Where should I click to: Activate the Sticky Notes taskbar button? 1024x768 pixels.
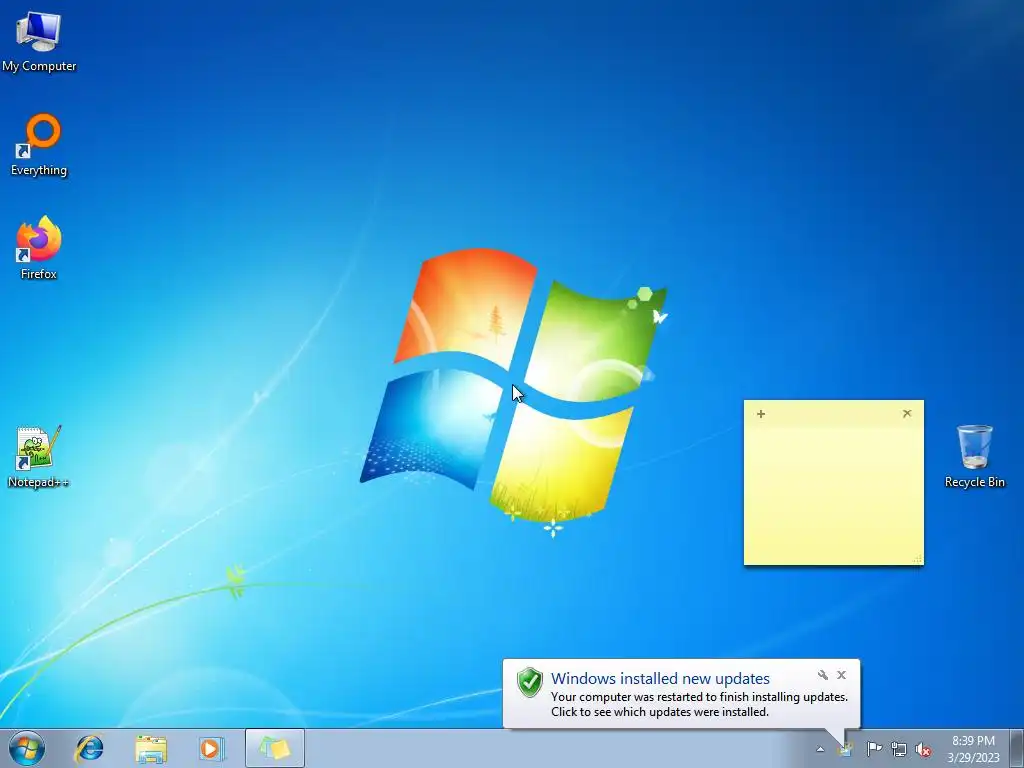click(x=275, y=748)
